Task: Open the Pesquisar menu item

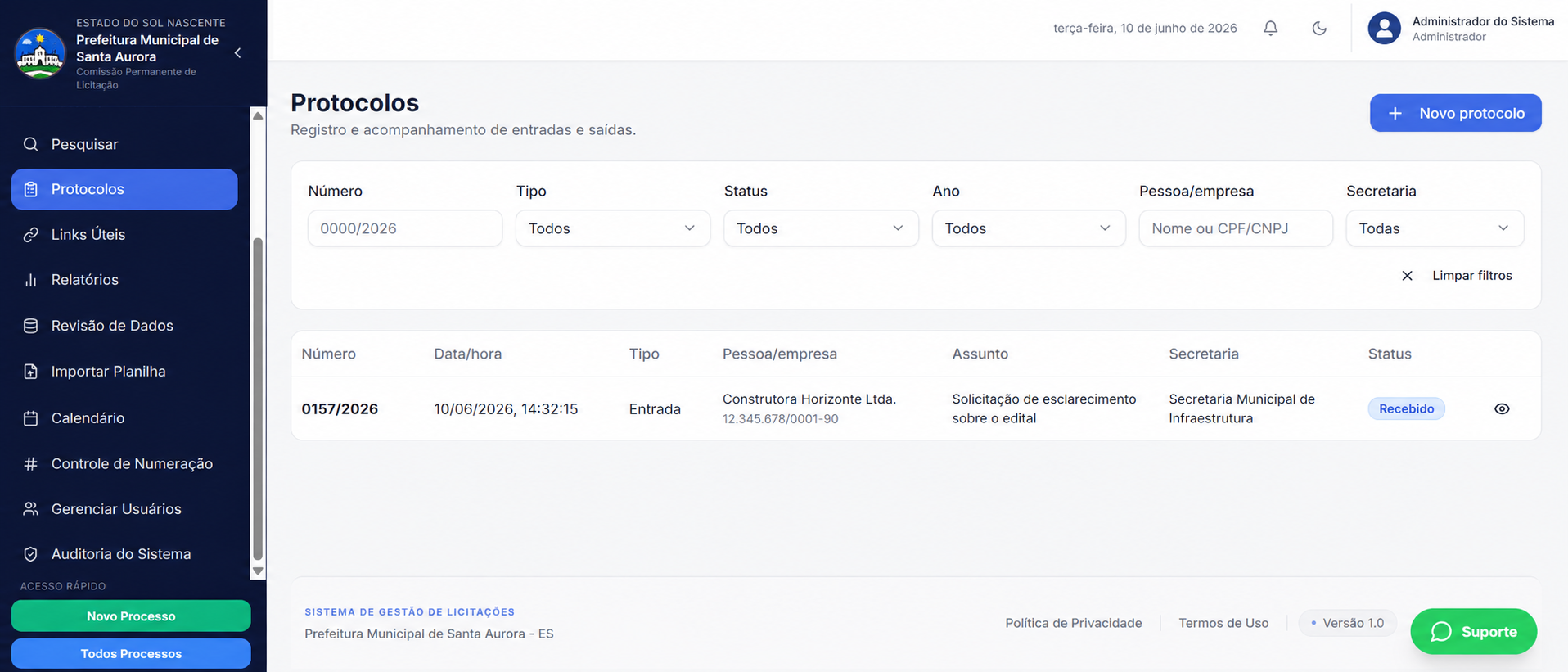Action: [x=124, y=144]
